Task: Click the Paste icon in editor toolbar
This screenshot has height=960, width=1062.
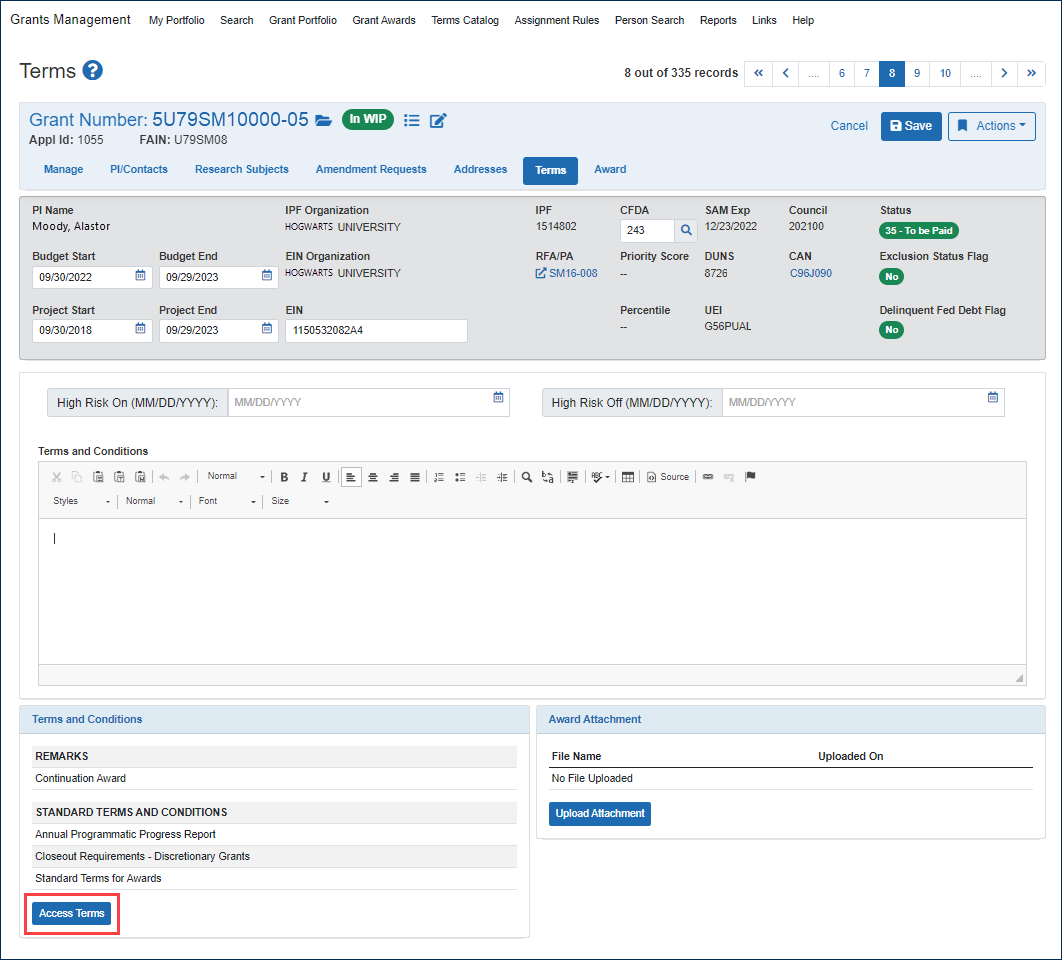Action: 98,477
